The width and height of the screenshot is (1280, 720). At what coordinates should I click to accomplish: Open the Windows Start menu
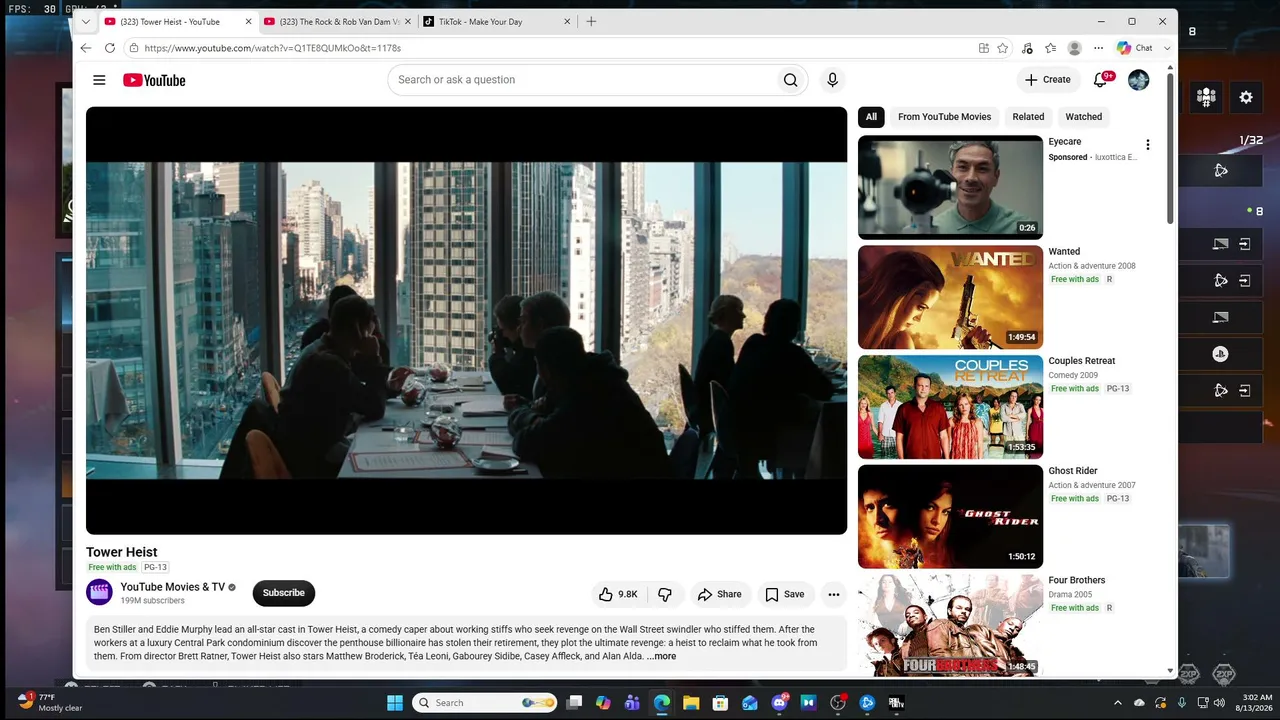click(395, 703)
